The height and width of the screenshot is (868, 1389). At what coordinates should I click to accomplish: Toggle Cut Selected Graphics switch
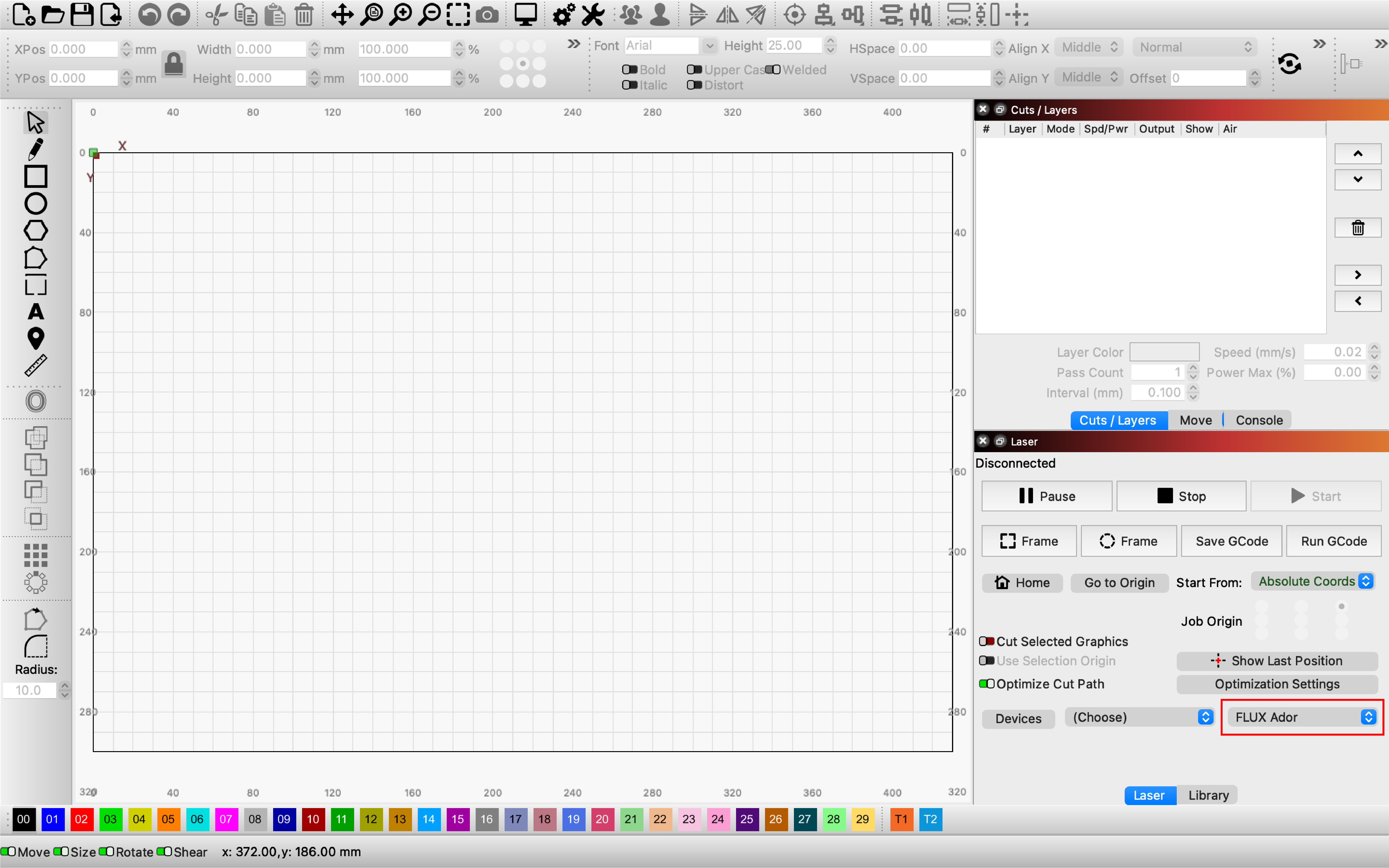point(986,641)
